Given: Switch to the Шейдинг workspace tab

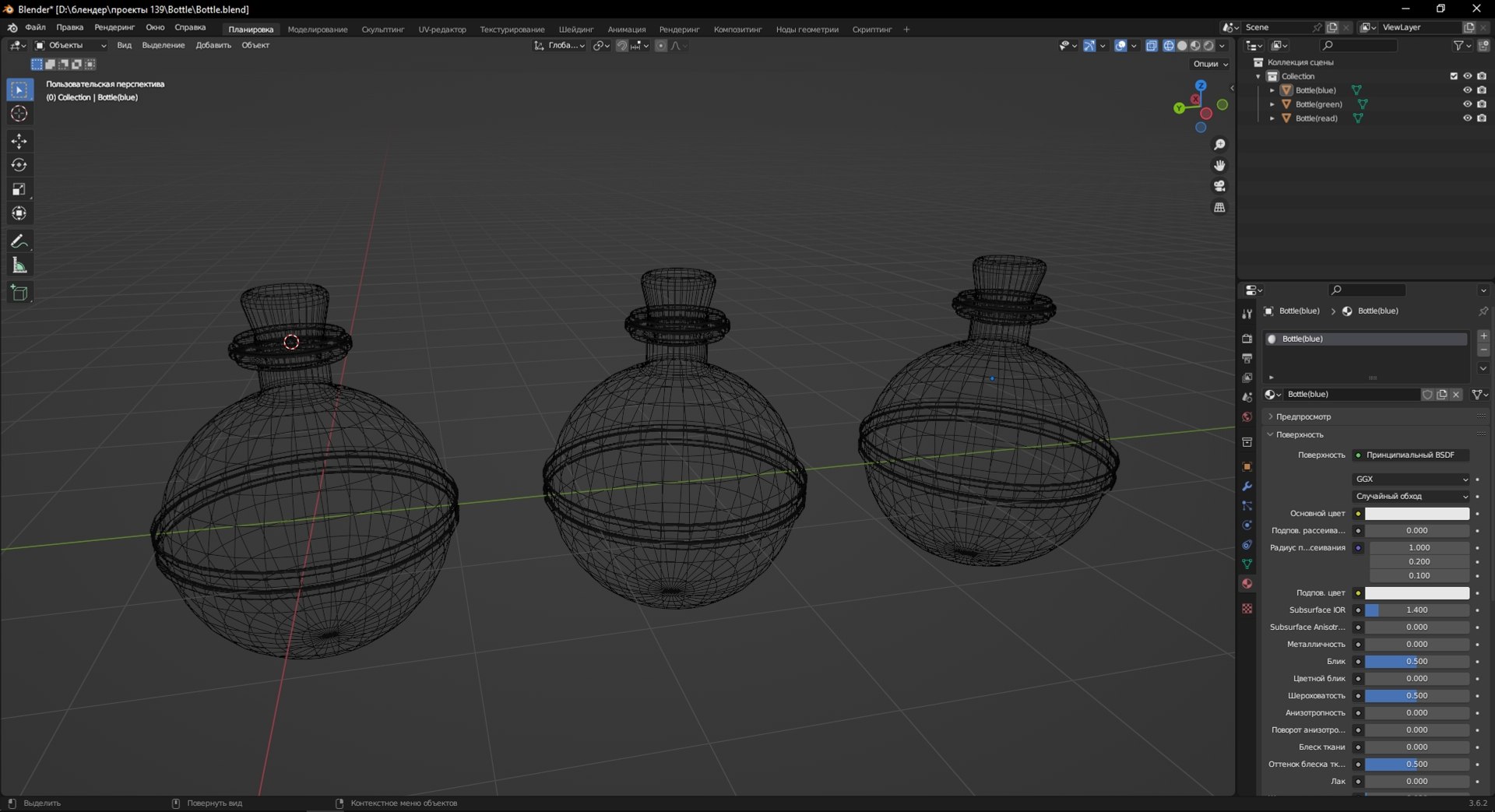Looking at the screenshot, I should (576, 30).
